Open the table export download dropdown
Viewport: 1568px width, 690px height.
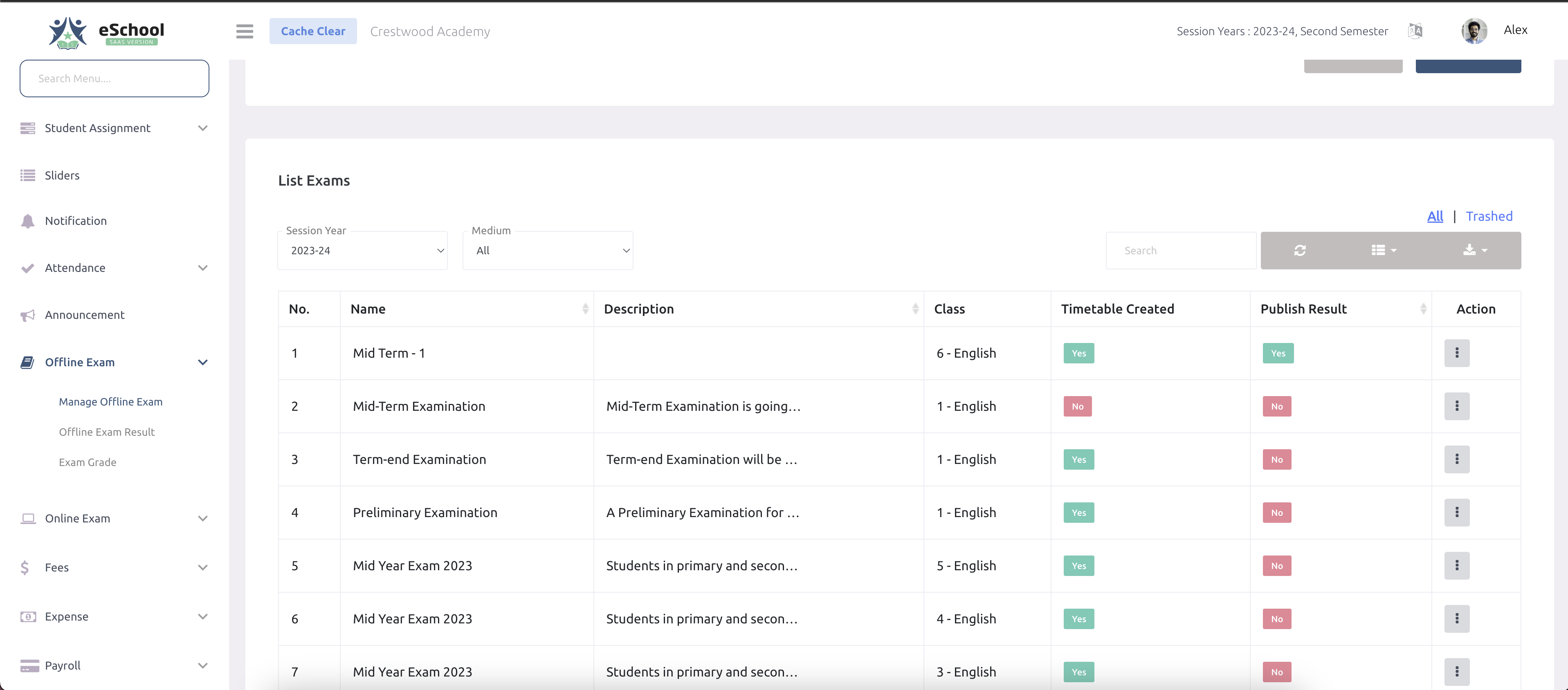(1474, 250)
